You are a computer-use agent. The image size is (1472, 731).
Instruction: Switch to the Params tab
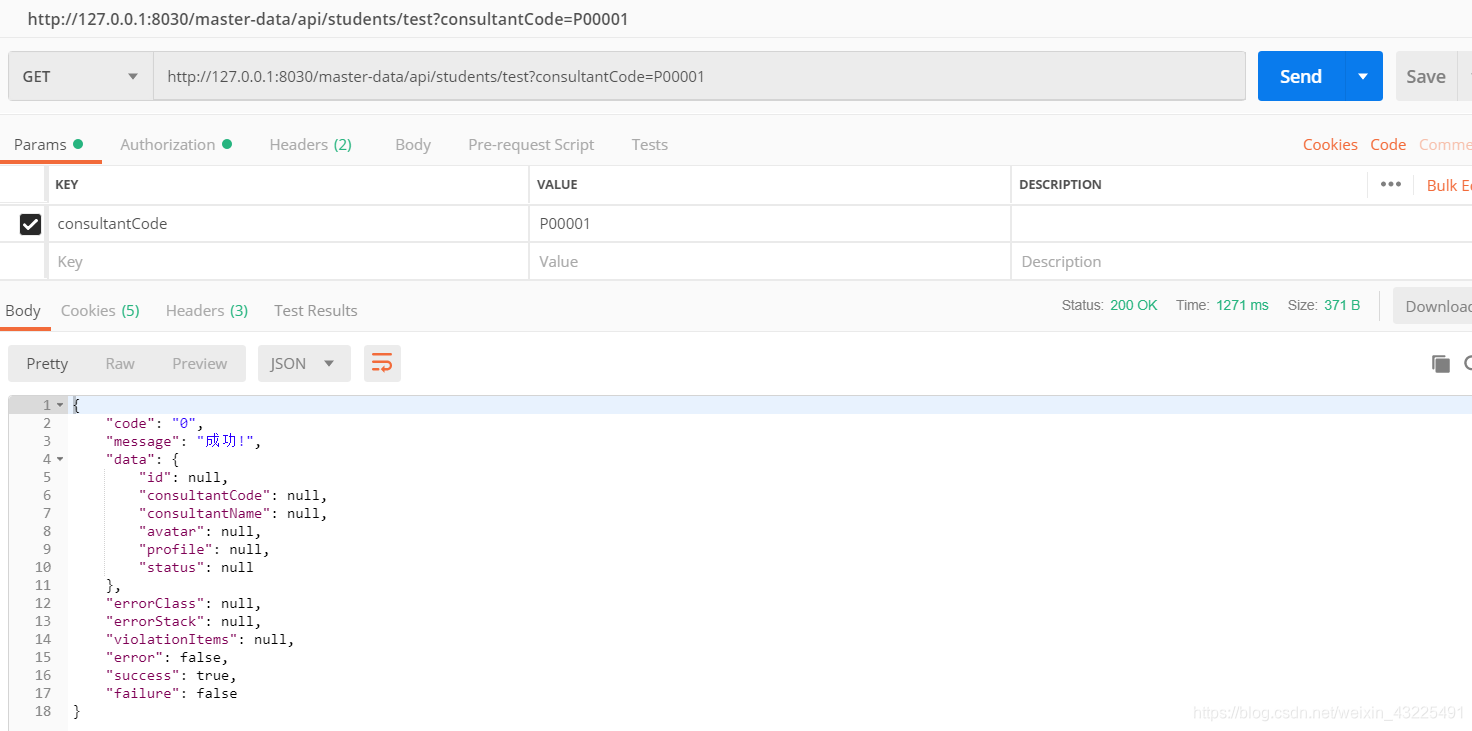[48, 144]
